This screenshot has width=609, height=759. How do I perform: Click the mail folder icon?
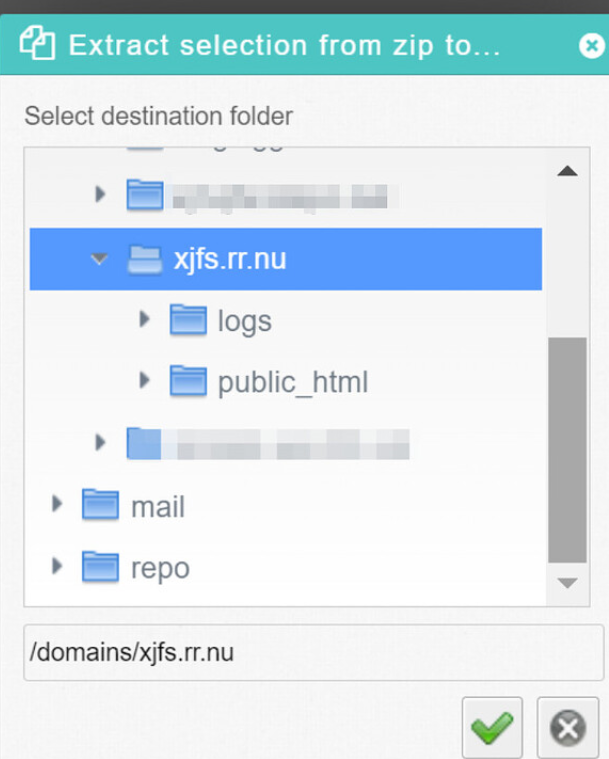tap(100, 506)
